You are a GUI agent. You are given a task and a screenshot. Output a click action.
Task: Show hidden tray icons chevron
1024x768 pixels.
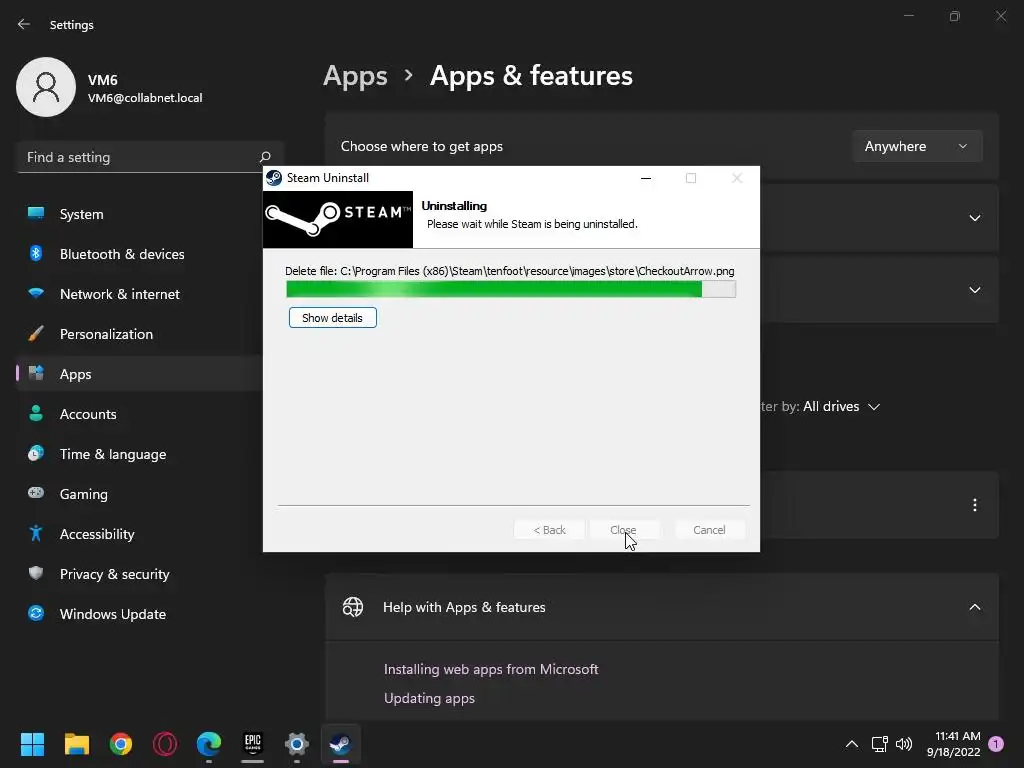point(852,744)
